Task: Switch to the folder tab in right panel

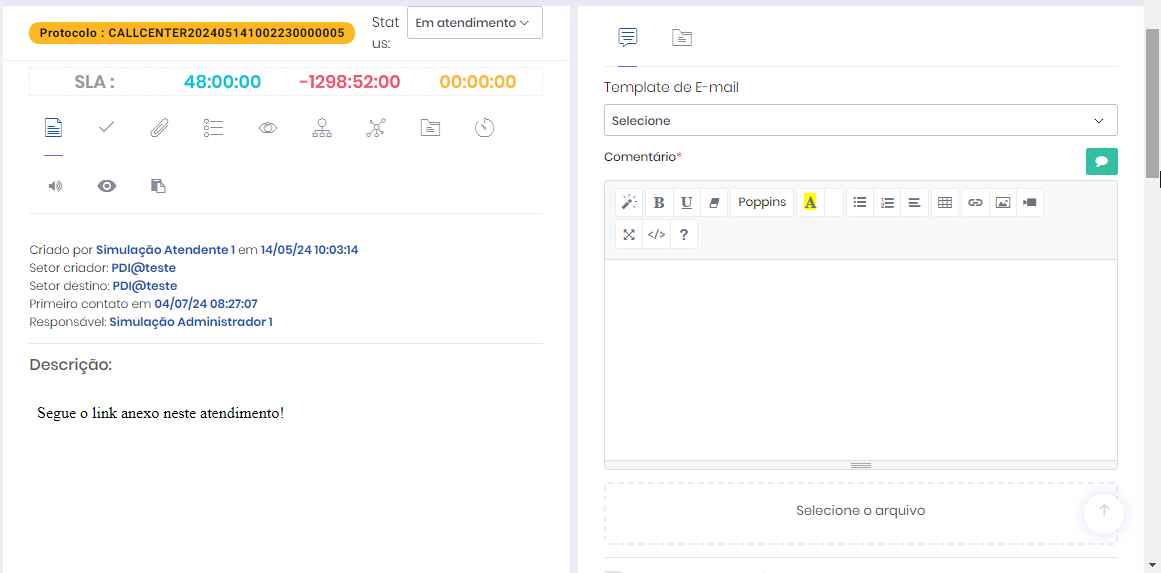Action: tap(682, 38)
